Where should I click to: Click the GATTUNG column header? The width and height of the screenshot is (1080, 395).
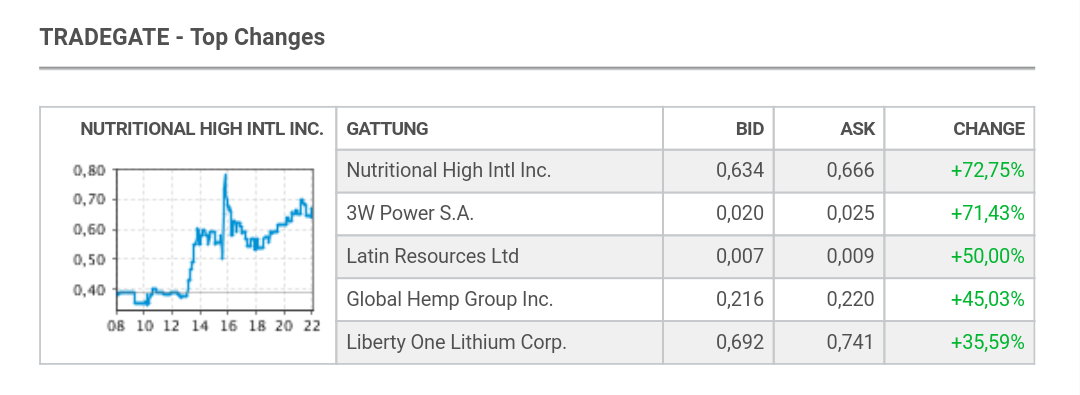387,129
